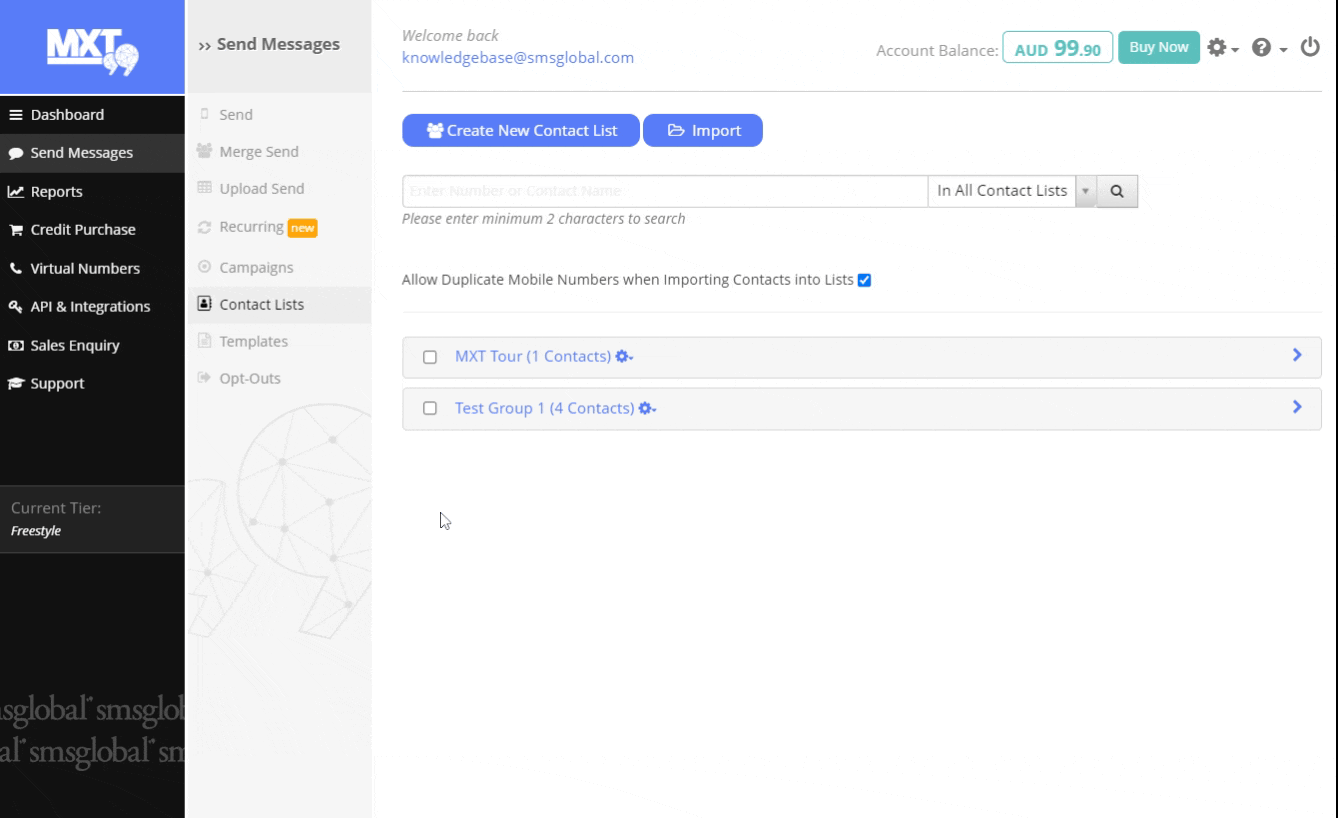Image resolution: width=1338 pixels, height=818 pixels.
Task: Click the MXT logo
Action: (x=92, y=47)
